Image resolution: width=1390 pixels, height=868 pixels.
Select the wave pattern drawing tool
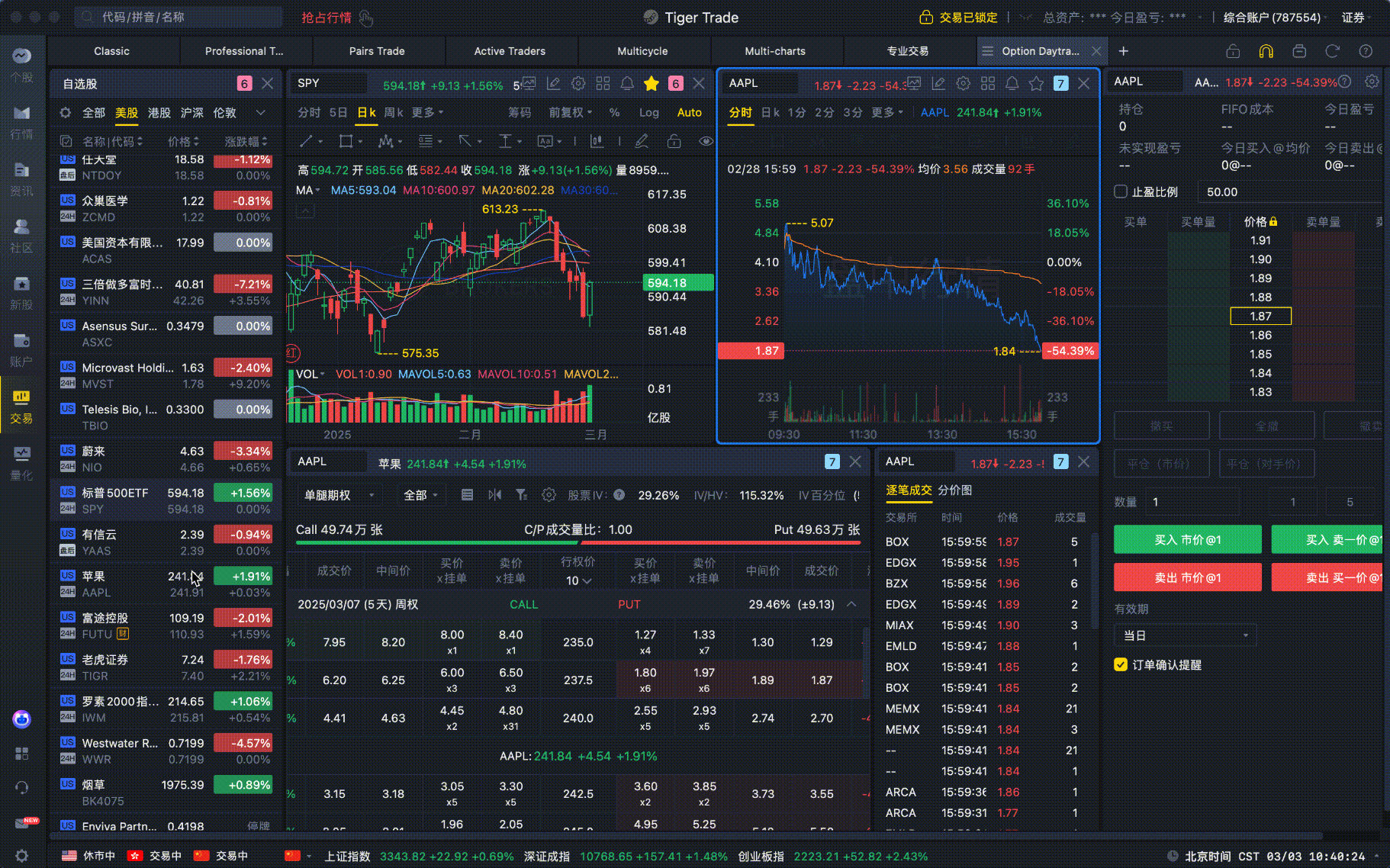(386, 141)
